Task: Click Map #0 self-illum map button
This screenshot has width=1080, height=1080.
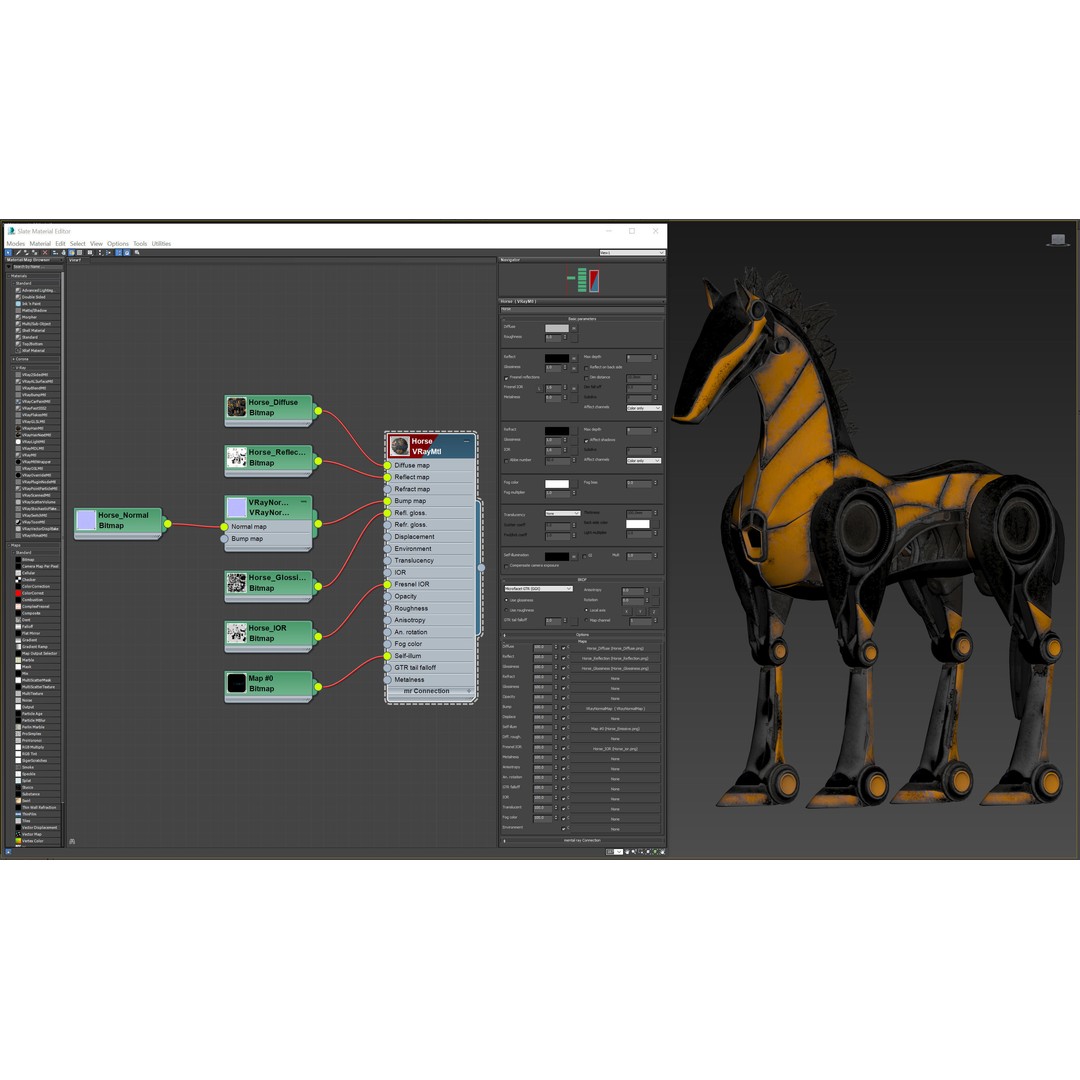Action: pyautogui.click(x=615, y=729)
